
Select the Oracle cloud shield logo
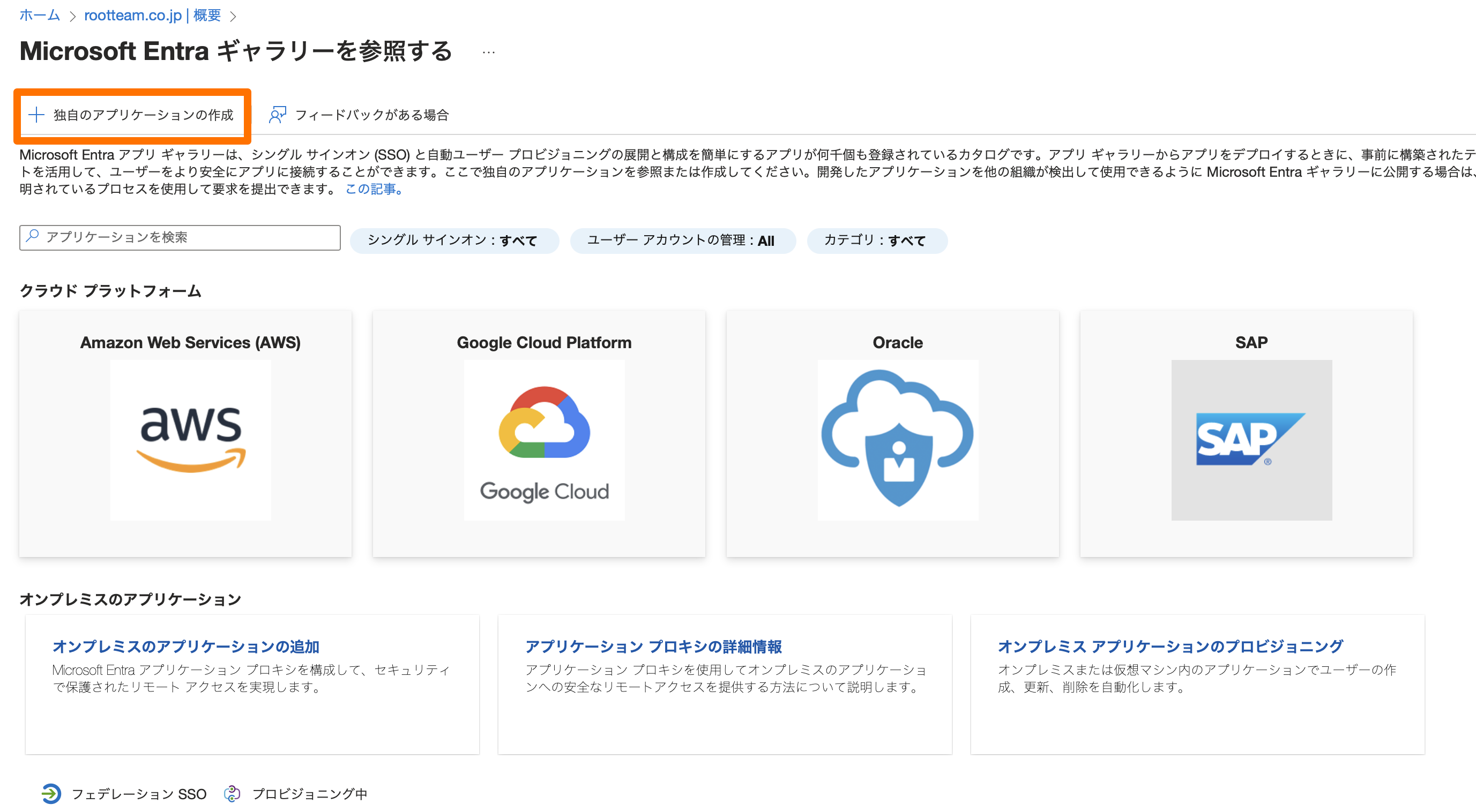click(897, 440)
